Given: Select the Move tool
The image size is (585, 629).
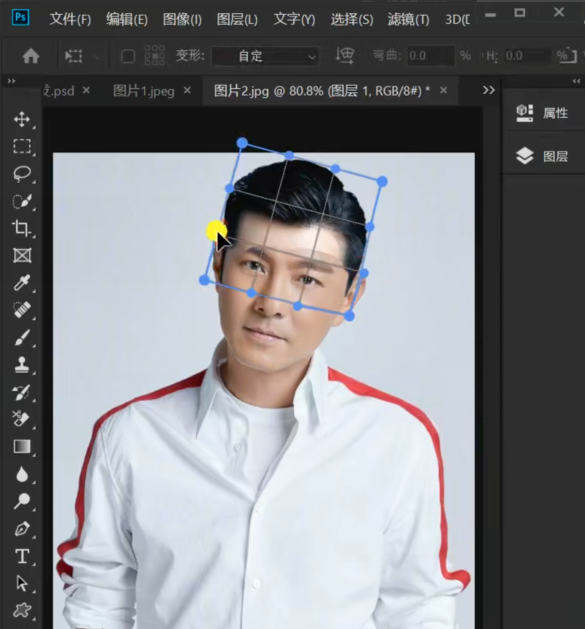Looking at the screenshot, I should (x=22, y=120).
